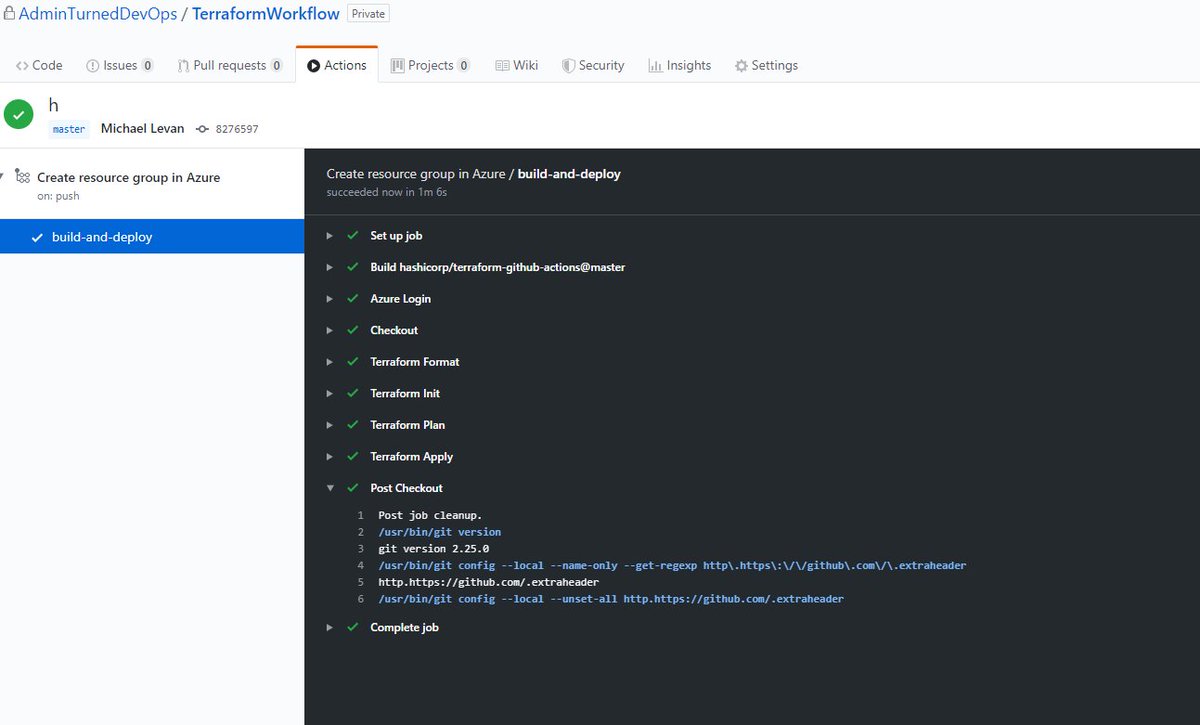Click the Issues count badge 0

(x=147, y=66)
